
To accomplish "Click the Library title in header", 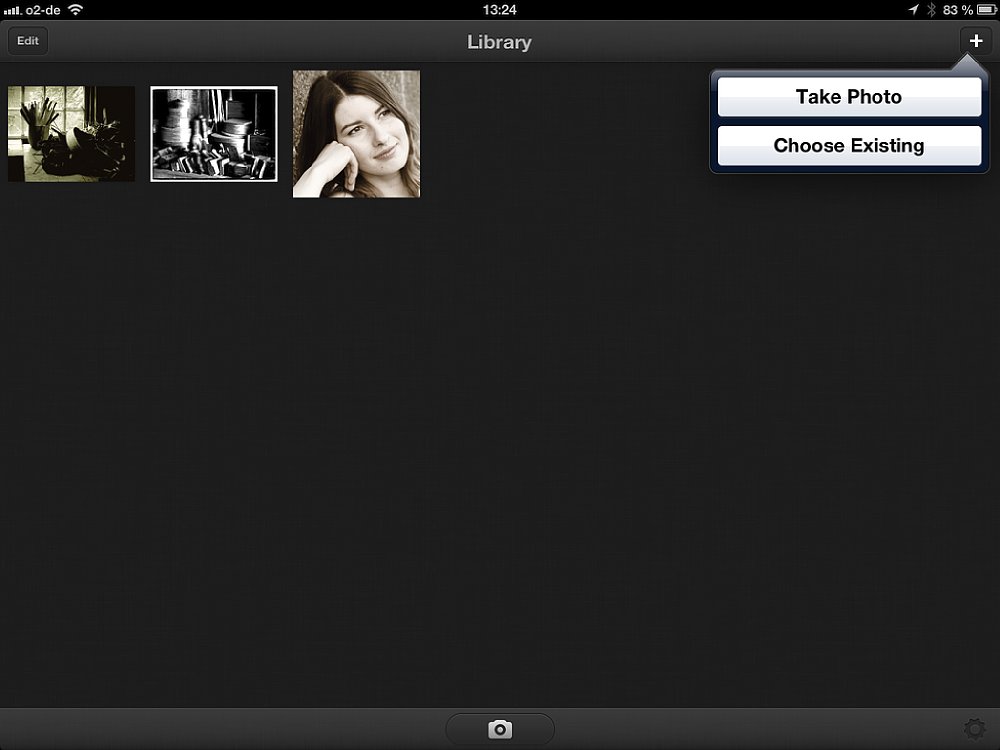I will pos(499,42).
